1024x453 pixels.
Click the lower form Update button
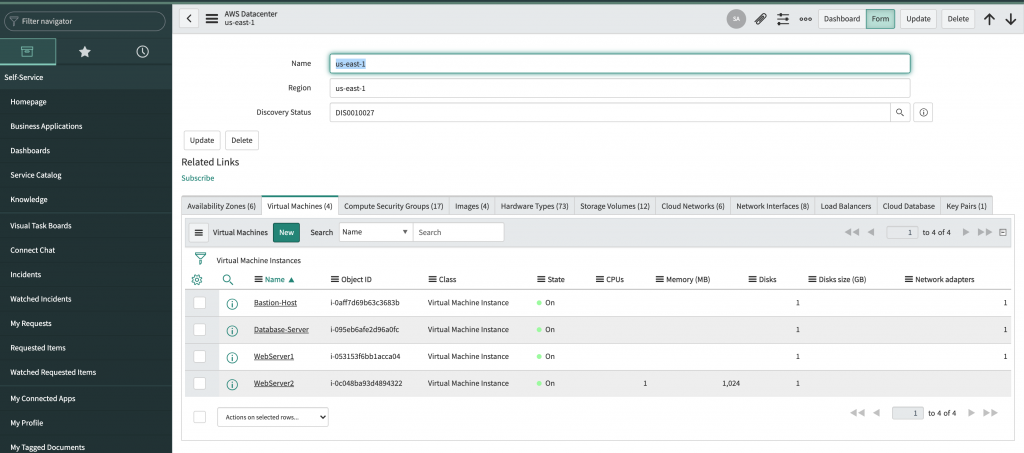point(202,140)
